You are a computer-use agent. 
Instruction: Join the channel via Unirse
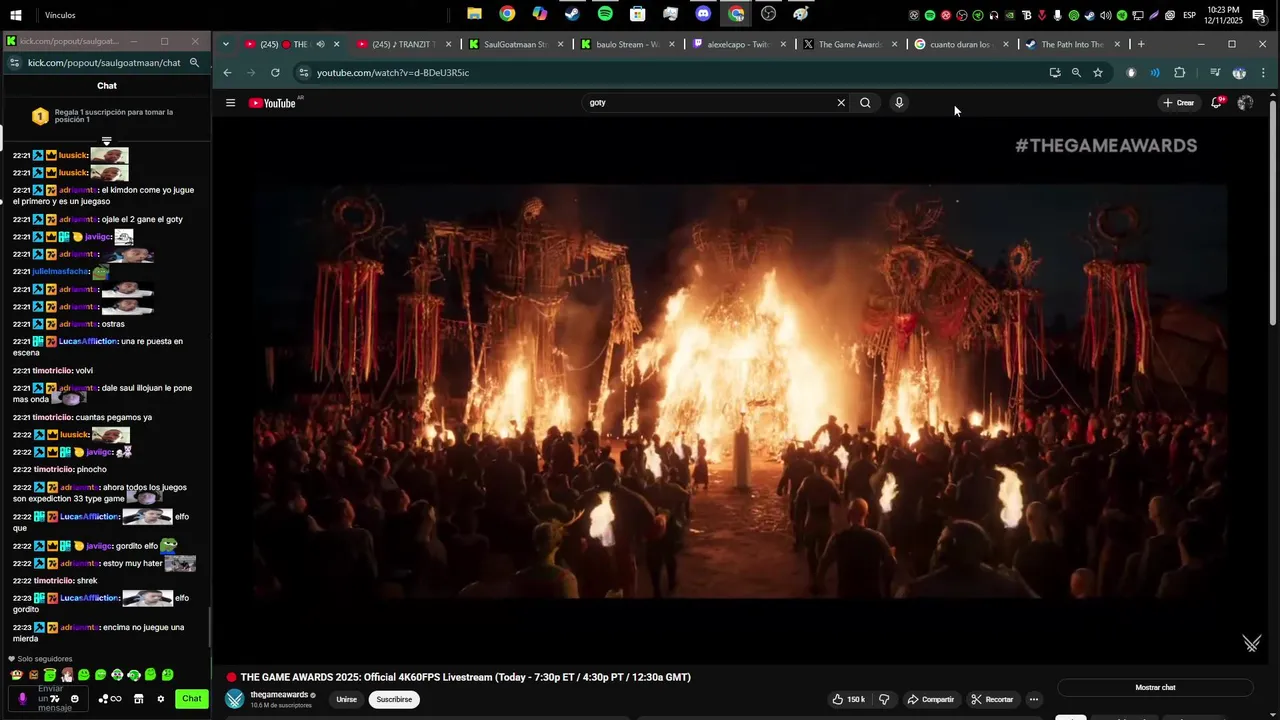[346, 699]
